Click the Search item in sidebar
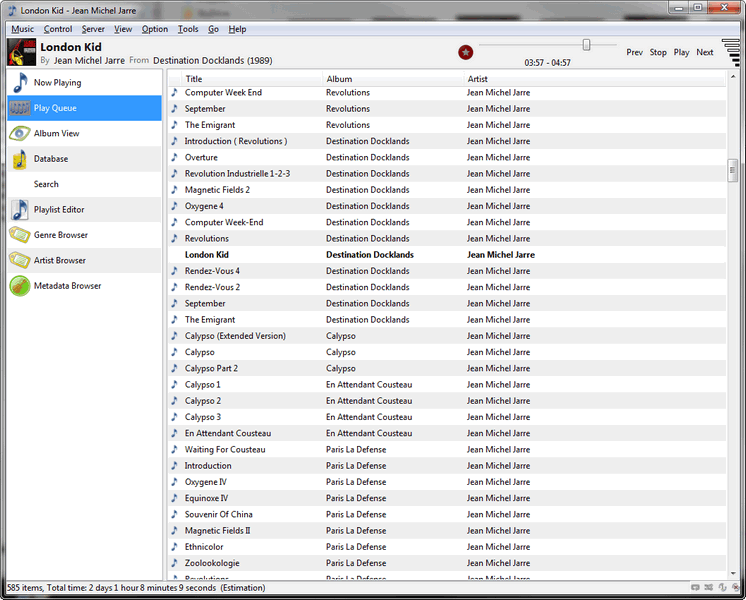The height and width of the screenshot is (600, 746). (84, 184)
